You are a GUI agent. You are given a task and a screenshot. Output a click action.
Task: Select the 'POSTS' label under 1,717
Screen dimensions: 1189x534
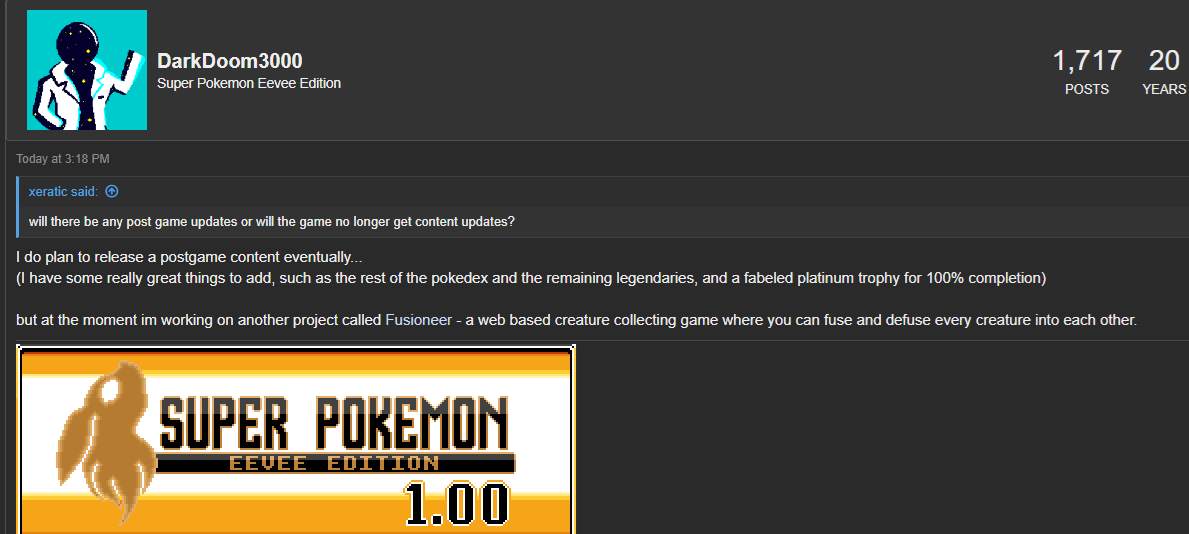tap(1087, 90)
